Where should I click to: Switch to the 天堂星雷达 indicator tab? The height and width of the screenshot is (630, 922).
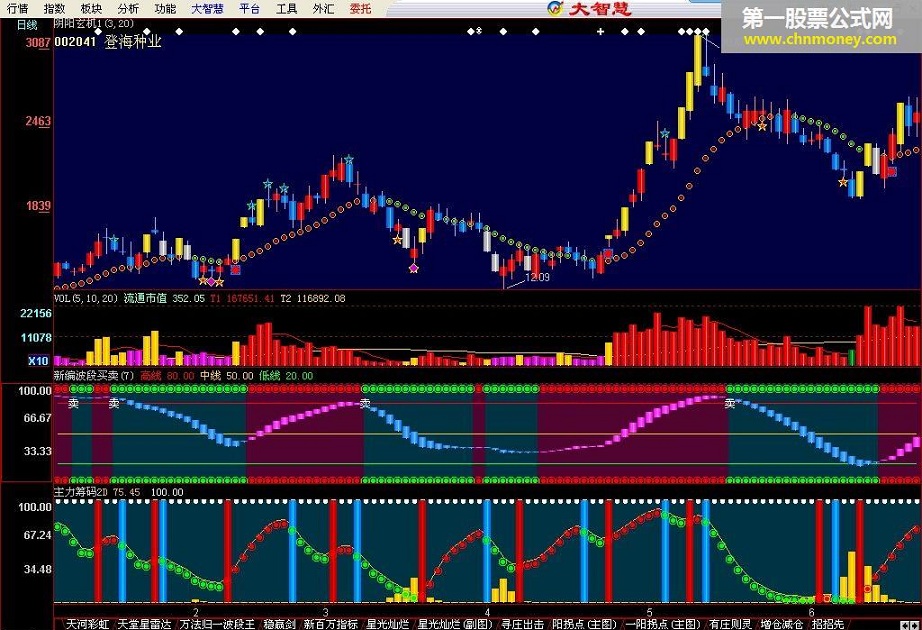(145, 624)
